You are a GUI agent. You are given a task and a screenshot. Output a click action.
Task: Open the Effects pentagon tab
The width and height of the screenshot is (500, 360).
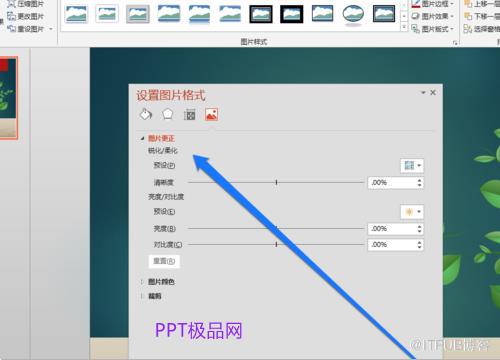pos(168,115)
